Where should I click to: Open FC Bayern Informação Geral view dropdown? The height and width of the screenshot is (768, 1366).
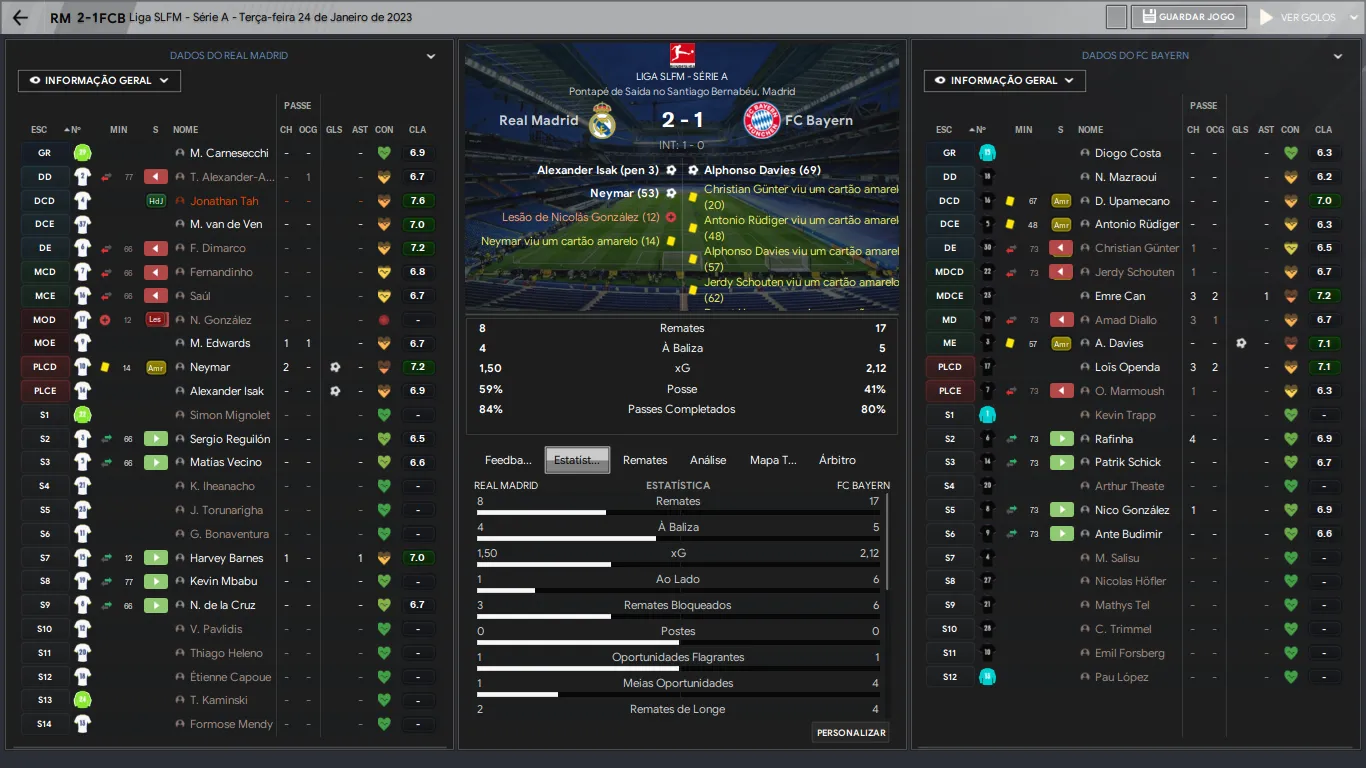[1005, 80]
